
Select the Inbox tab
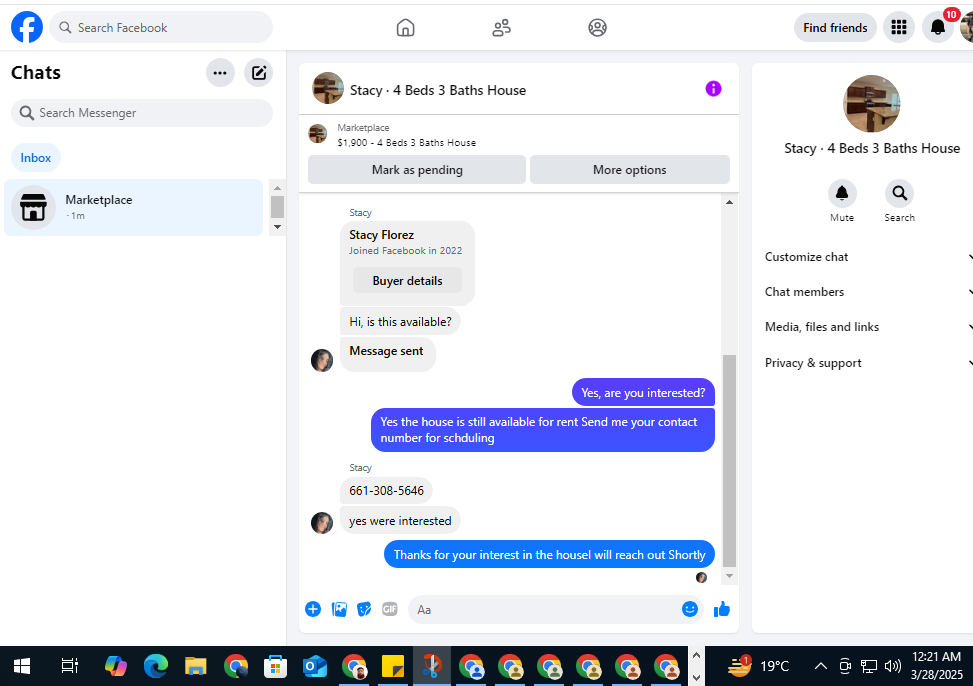35,158
